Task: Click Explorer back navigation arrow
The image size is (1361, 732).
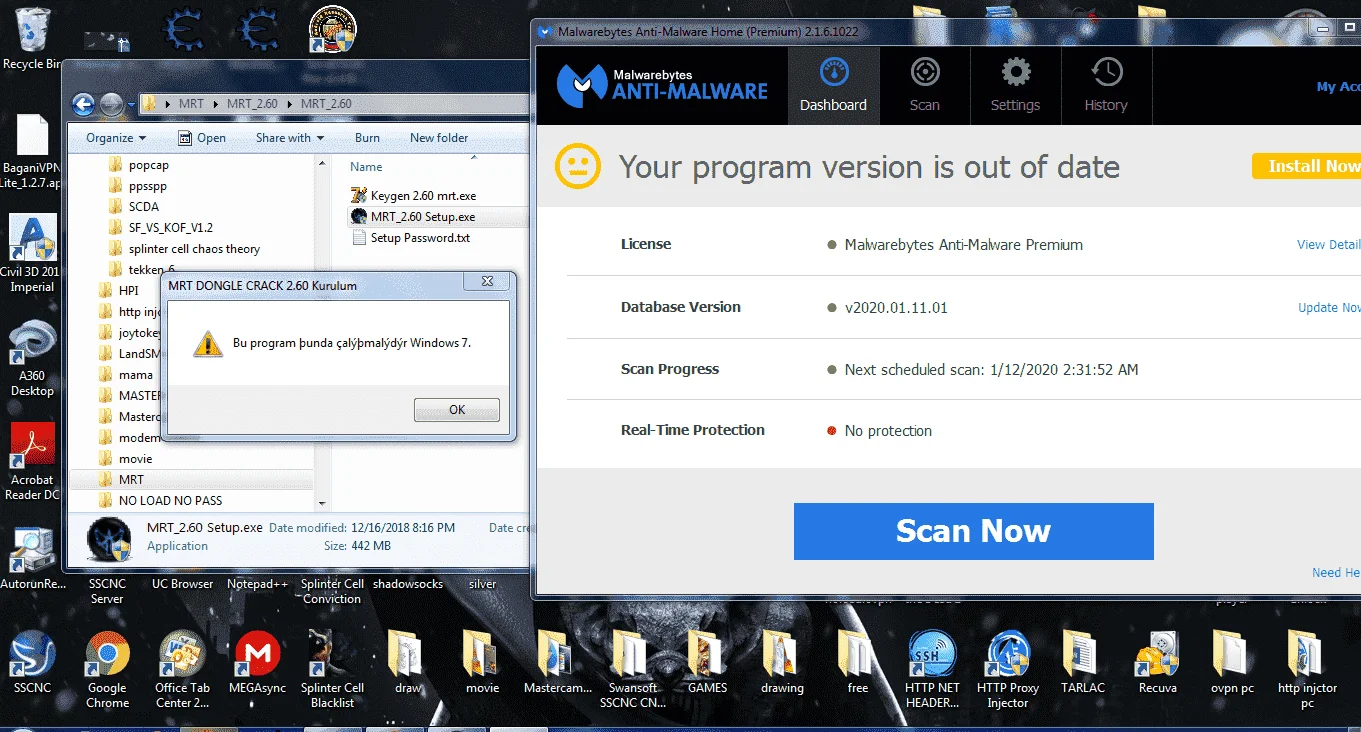Action: point(84,104)
